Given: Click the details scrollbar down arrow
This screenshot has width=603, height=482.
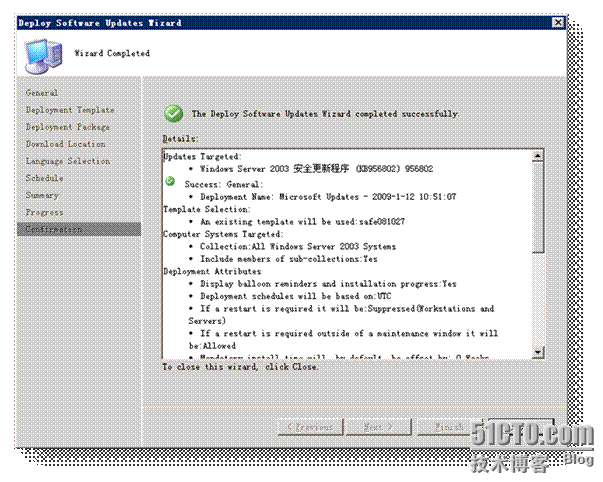Looking at the screenshot, I should pos(538,352).
